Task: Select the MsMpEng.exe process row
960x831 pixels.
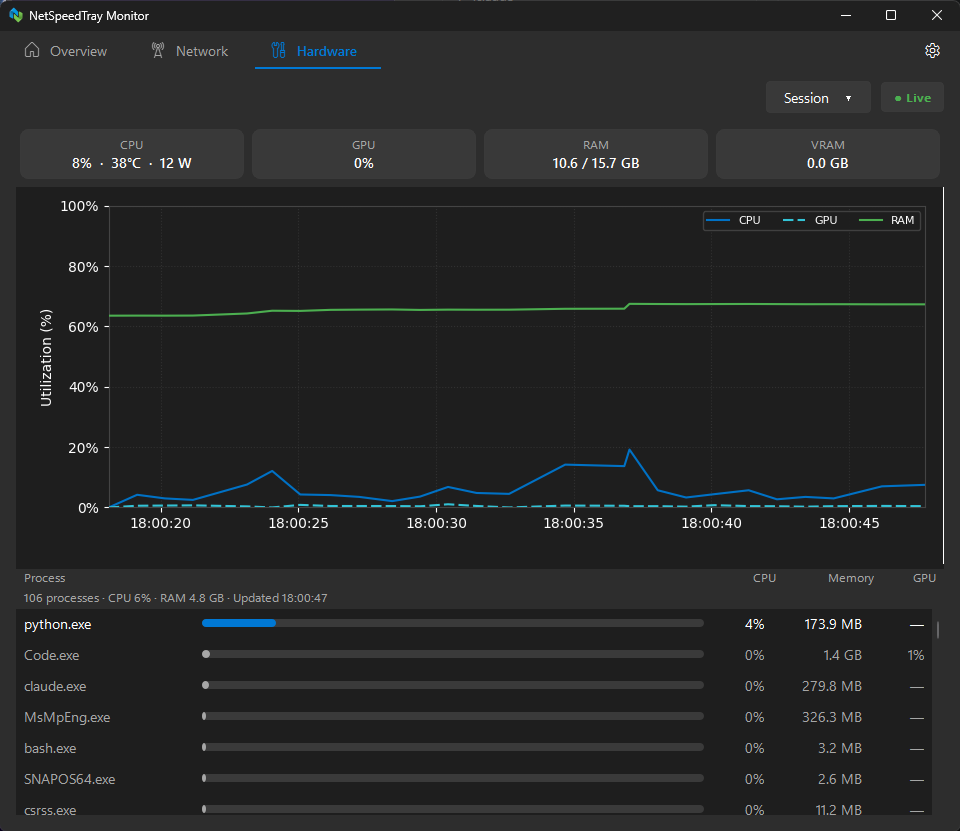Action: (x=474, y=717)
